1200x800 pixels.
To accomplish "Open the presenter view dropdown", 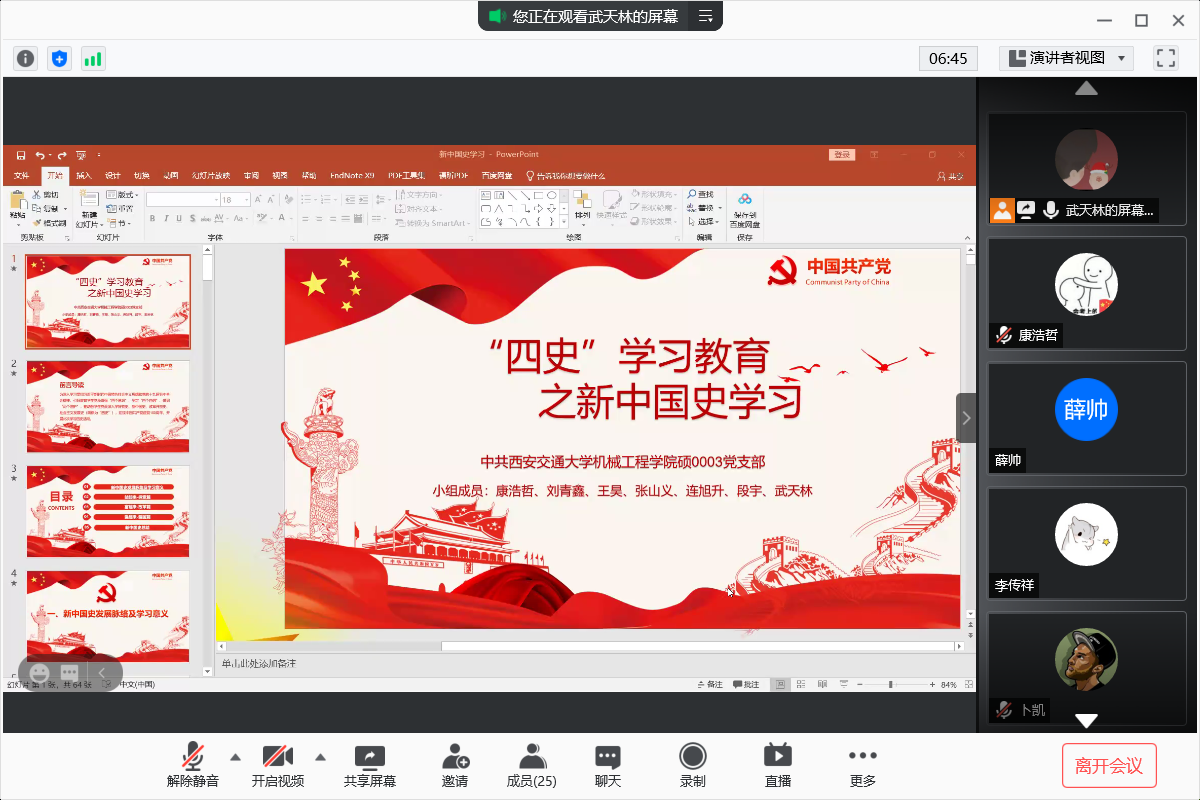I will (1066, 58).
